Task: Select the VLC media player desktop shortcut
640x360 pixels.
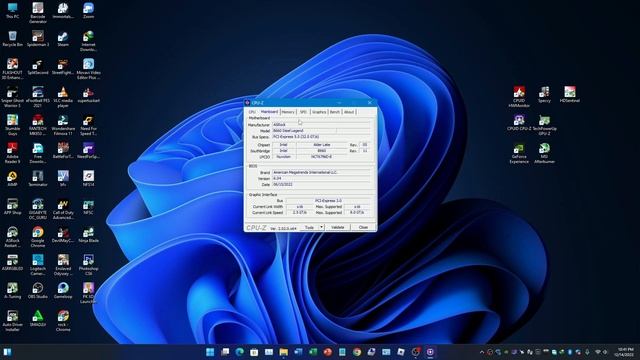Action: (x=63, y=97)
